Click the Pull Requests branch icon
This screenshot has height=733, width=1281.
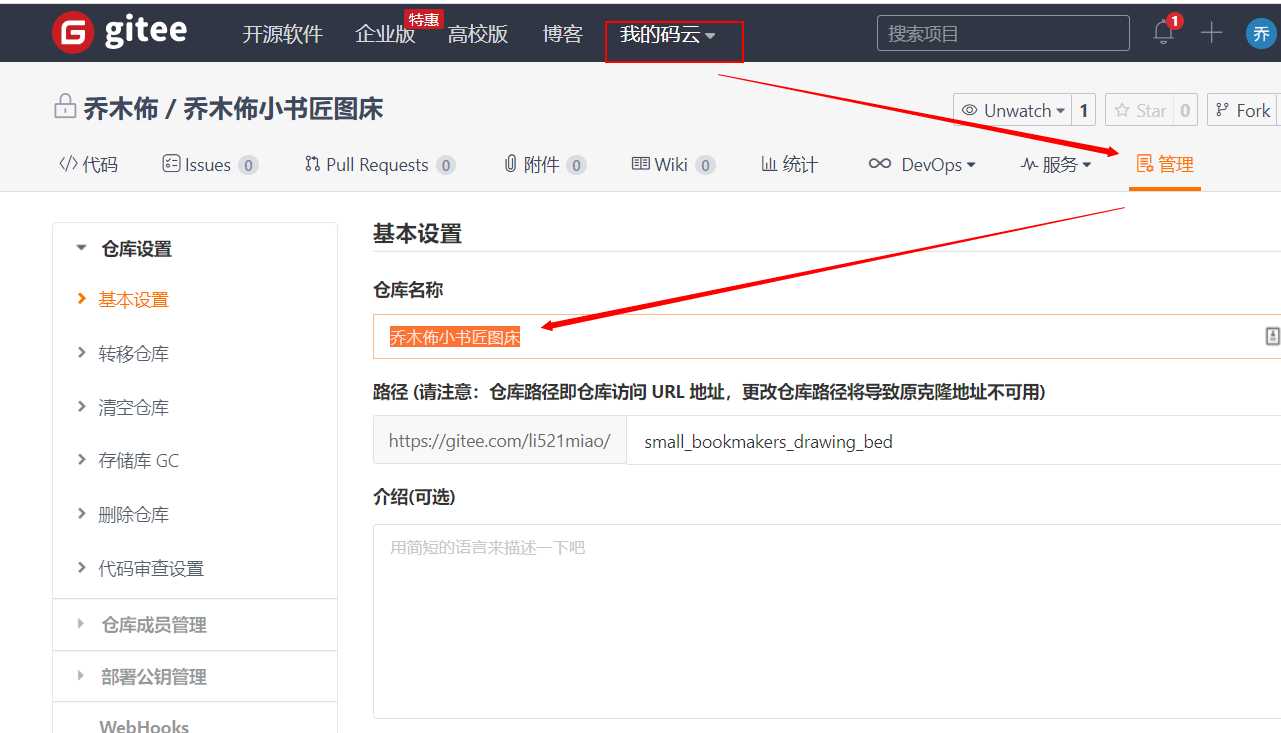(313, 164)
